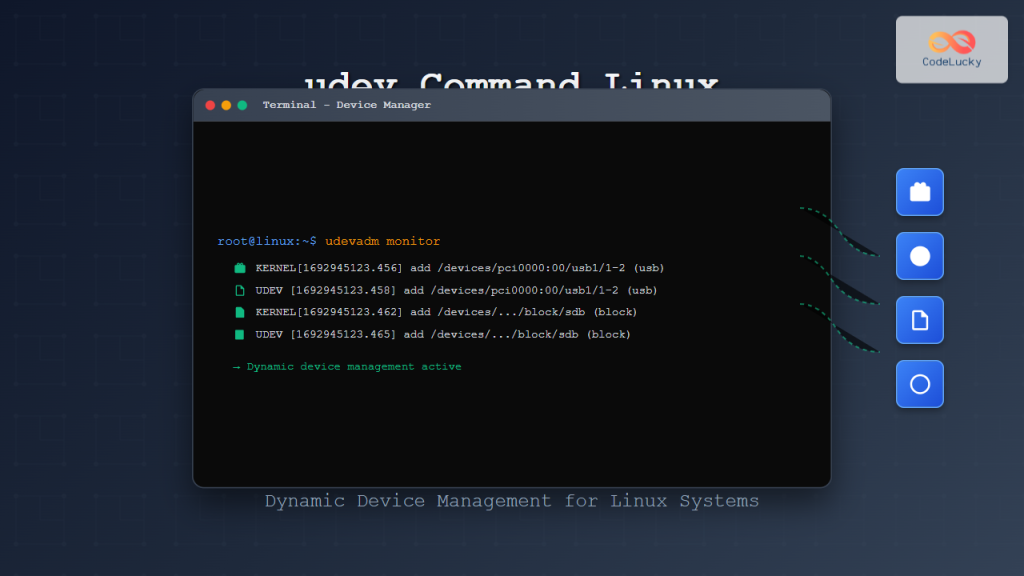Select the briefcase icon in the right sidebar
This screenshot has height=576, width=1024.
coord(919,192)
